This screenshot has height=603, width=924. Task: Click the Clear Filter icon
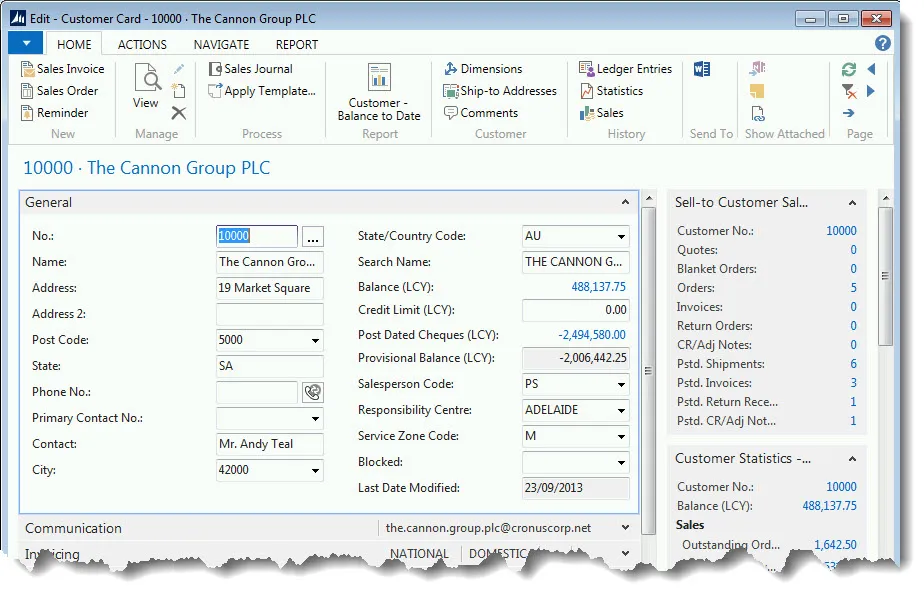coord(849,91)
